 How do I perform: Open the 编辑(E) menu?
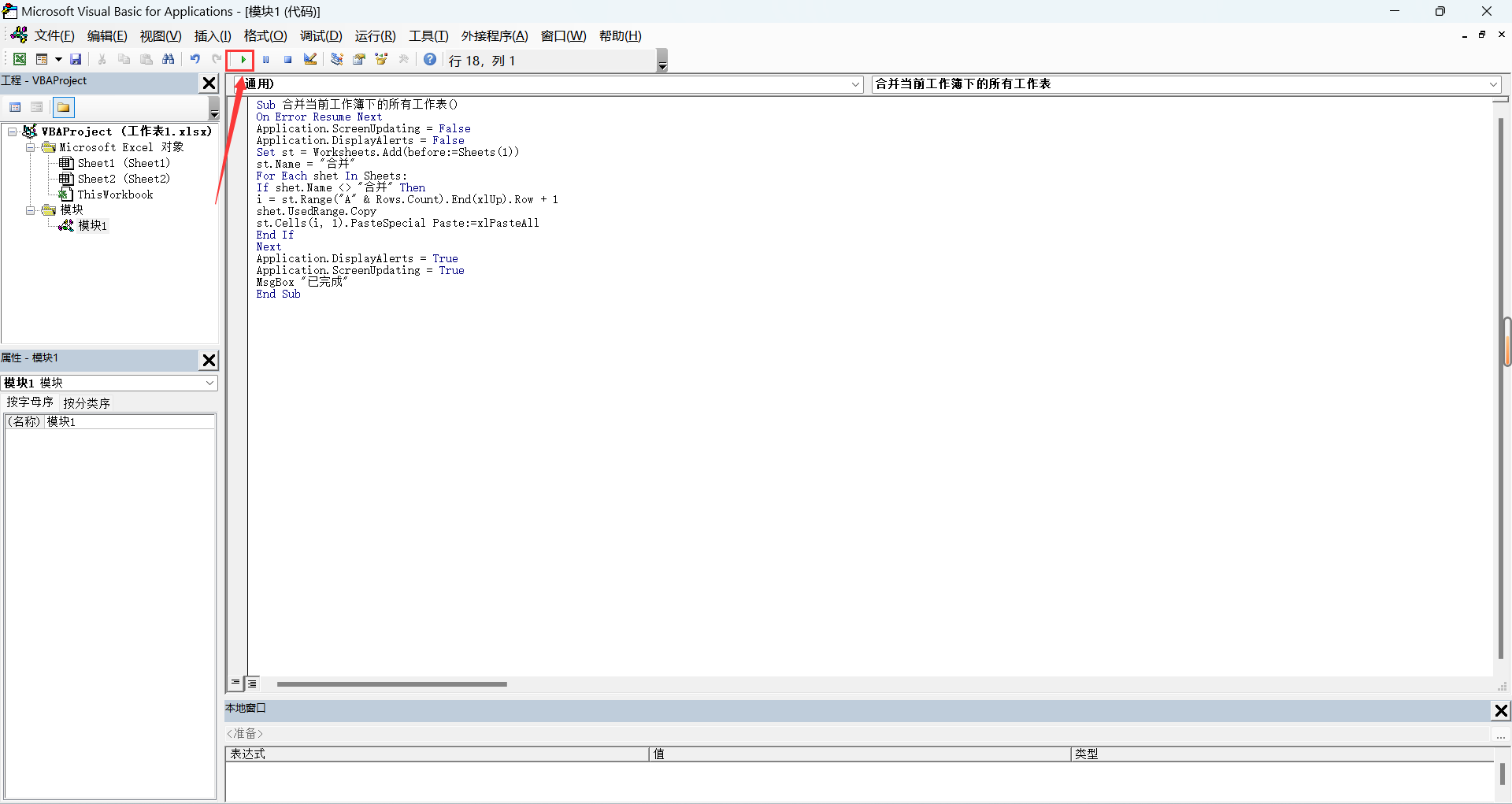click(x=107, y=36)
